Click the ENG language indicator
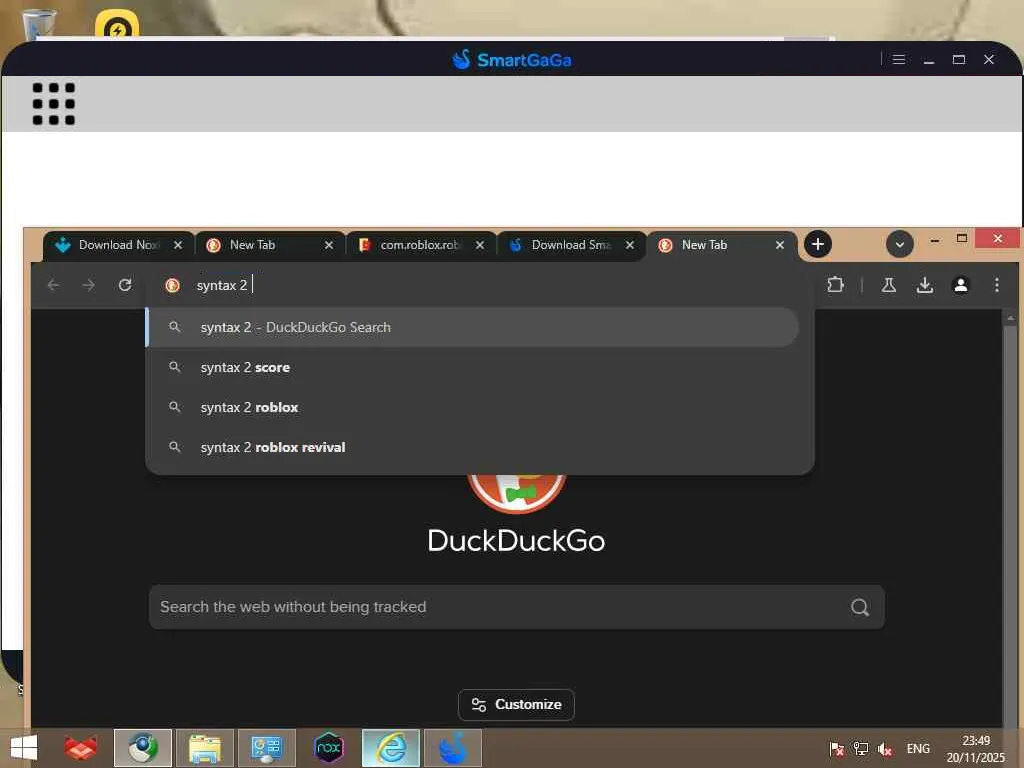This screenshot has width=1024, height=768. (x=918, y=748)
